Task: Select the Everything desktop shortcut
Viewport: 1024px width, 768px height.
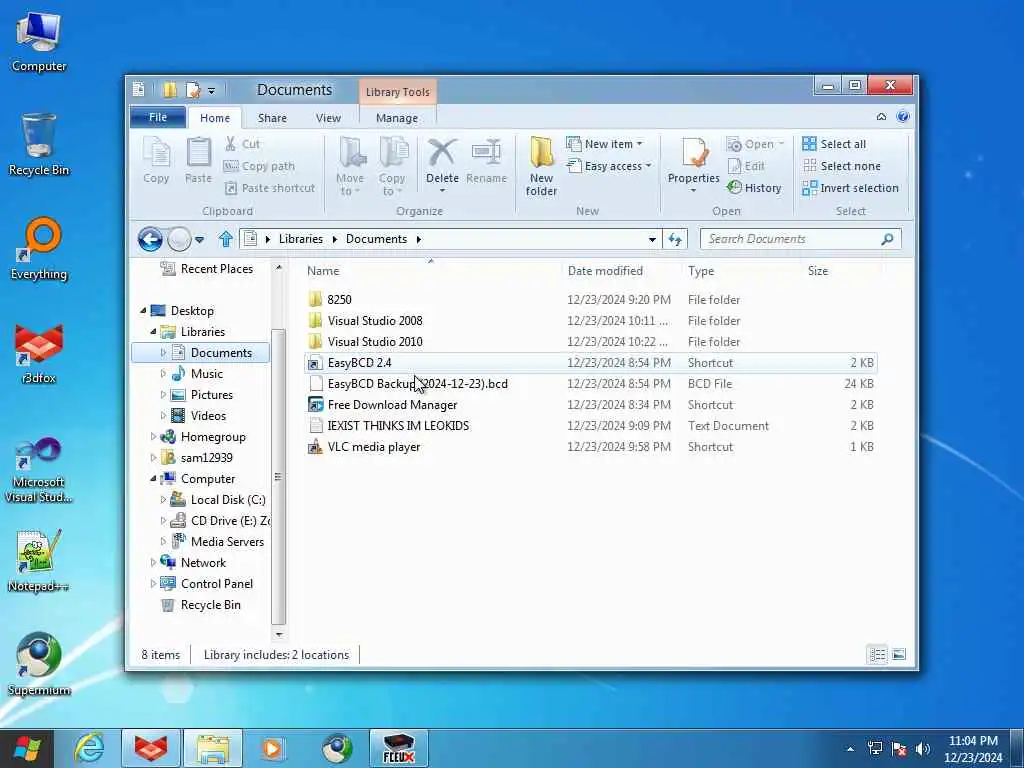Action: coord(39,249)
